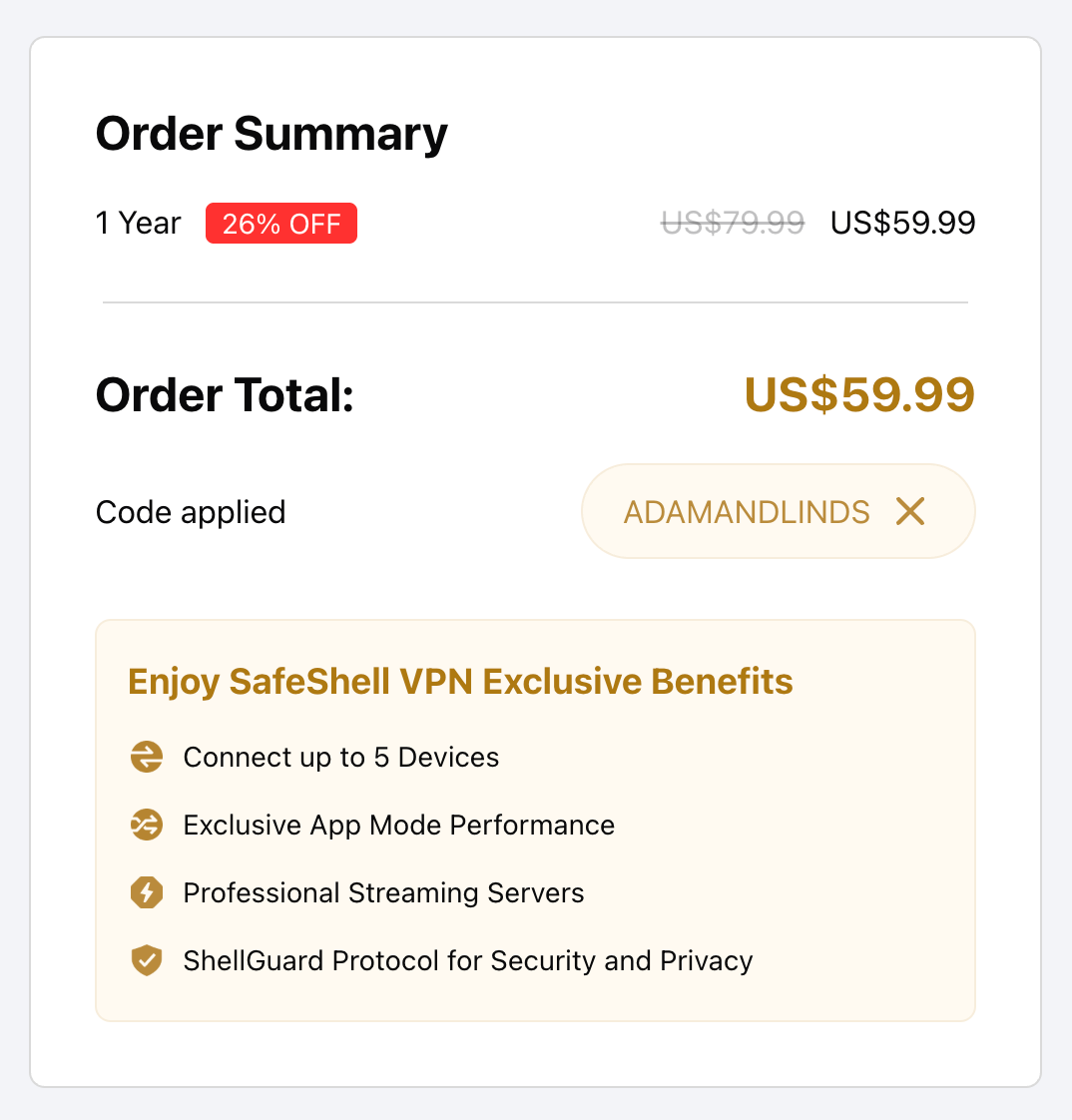Click the gold US$59.99 order total
Viewport: 1072px width, 1120px height.
click(x=859, y=395)
